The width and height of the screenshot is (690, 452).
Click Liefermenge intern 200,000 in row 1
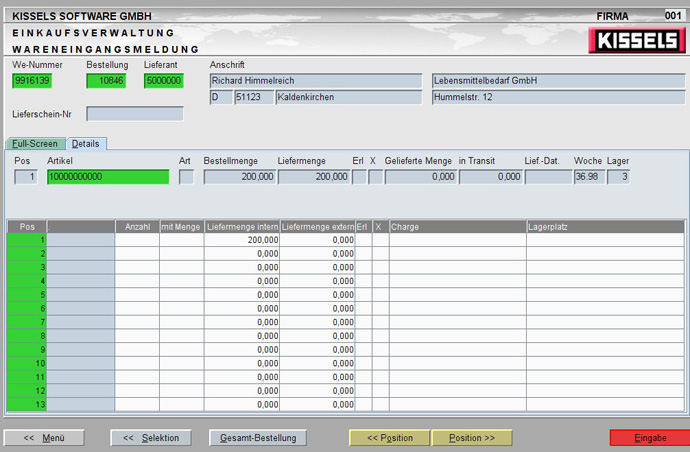[x=242, y=240]
